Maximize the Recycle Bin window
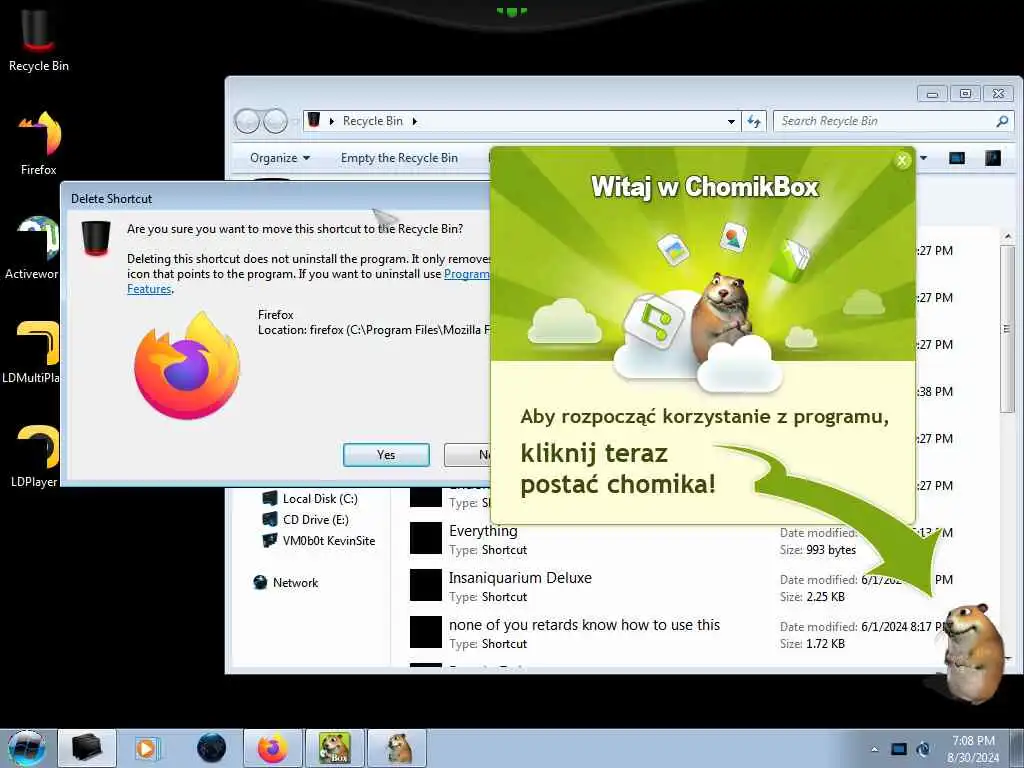Viewport: 1024px width, 768px height. point(965,94)
